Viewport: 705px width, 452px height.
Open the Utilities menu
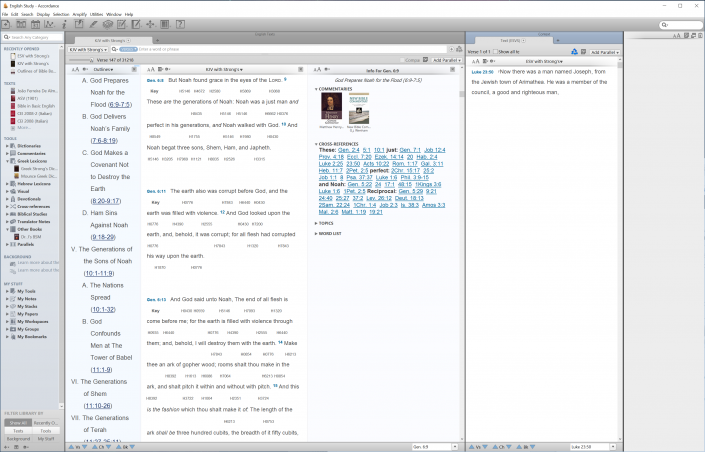click(96, 14)
